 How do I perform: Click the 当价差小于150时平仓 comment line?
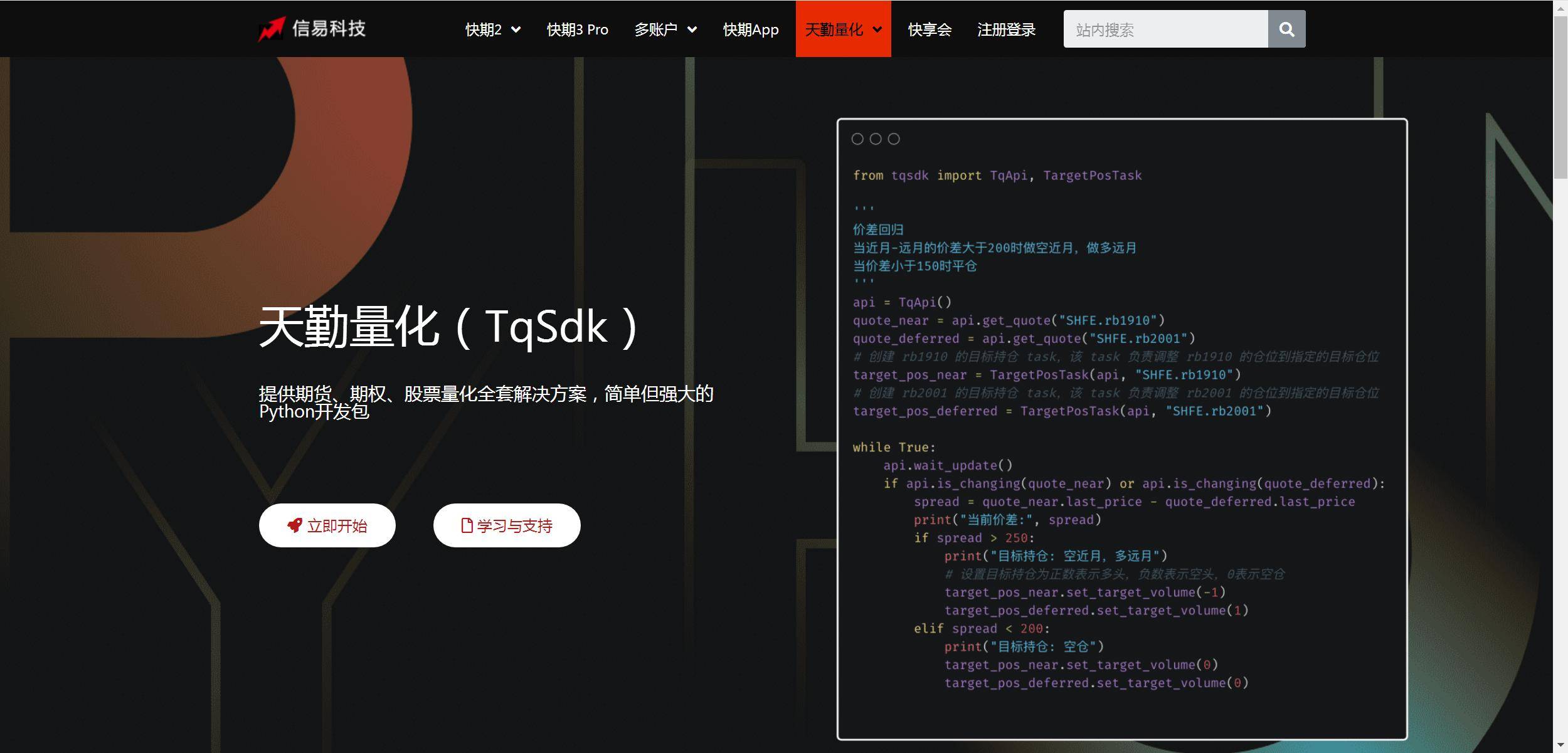(x=914, y=266)
